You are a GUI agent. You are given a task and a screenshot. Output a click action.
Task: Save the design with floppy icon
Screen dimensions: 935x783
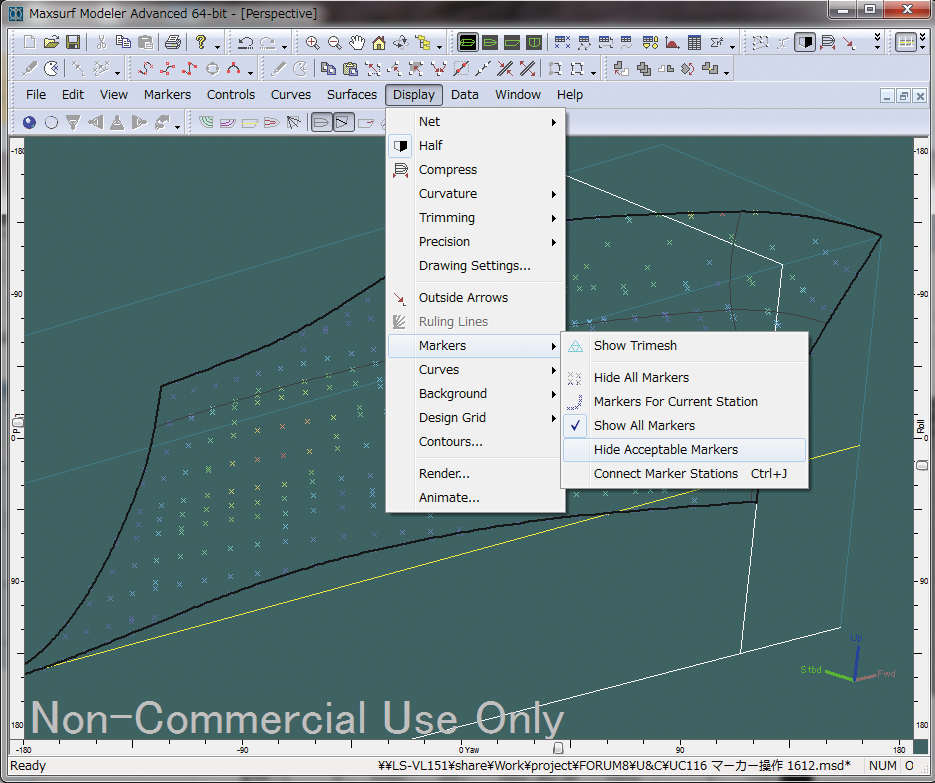tap(73, 42)
